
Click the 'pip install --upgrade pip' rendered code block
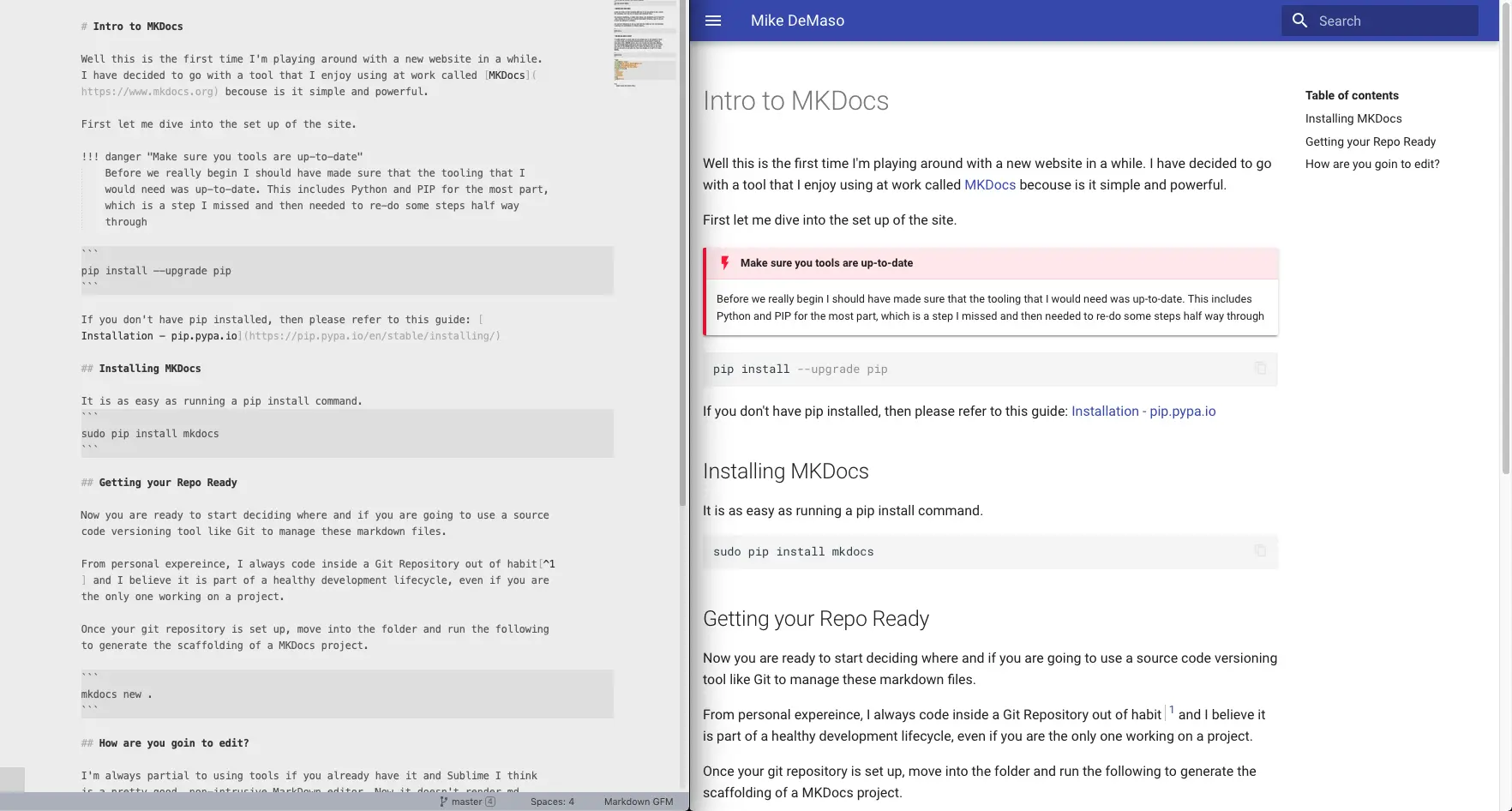(990, 369)
